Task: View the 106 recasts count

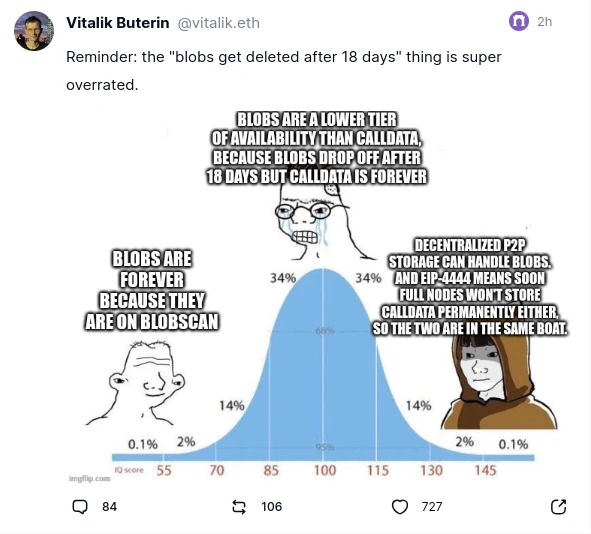Action: click(271, 506)
